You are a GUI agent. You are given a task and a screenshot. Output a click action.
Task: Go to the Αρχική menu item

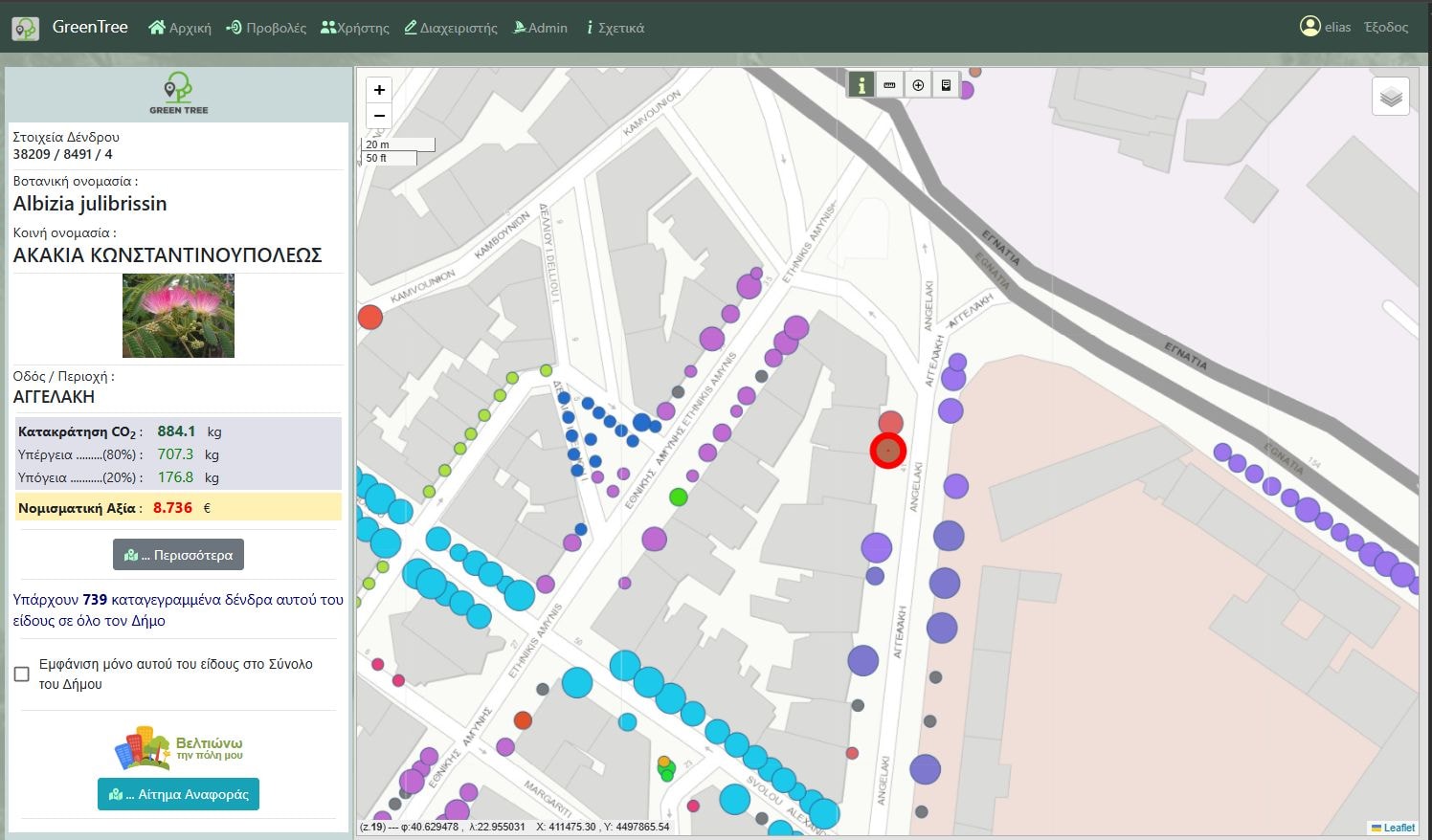[x=182, y=27]
